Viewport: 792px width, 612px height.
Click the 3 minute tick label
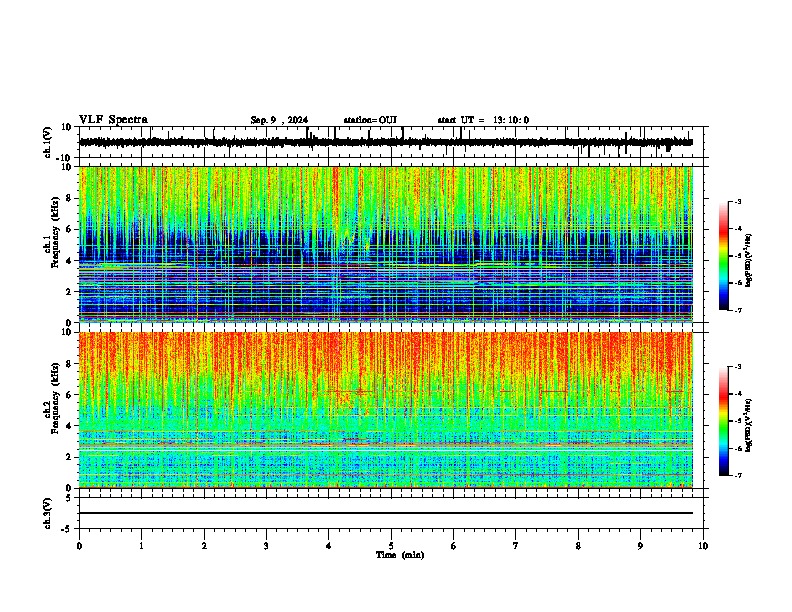point(266,546)
